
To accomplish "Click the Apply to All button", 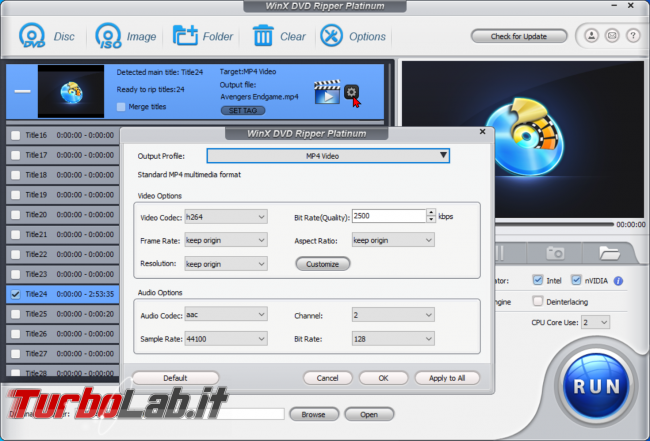I will pyautogui.click(x=447, y=378).
